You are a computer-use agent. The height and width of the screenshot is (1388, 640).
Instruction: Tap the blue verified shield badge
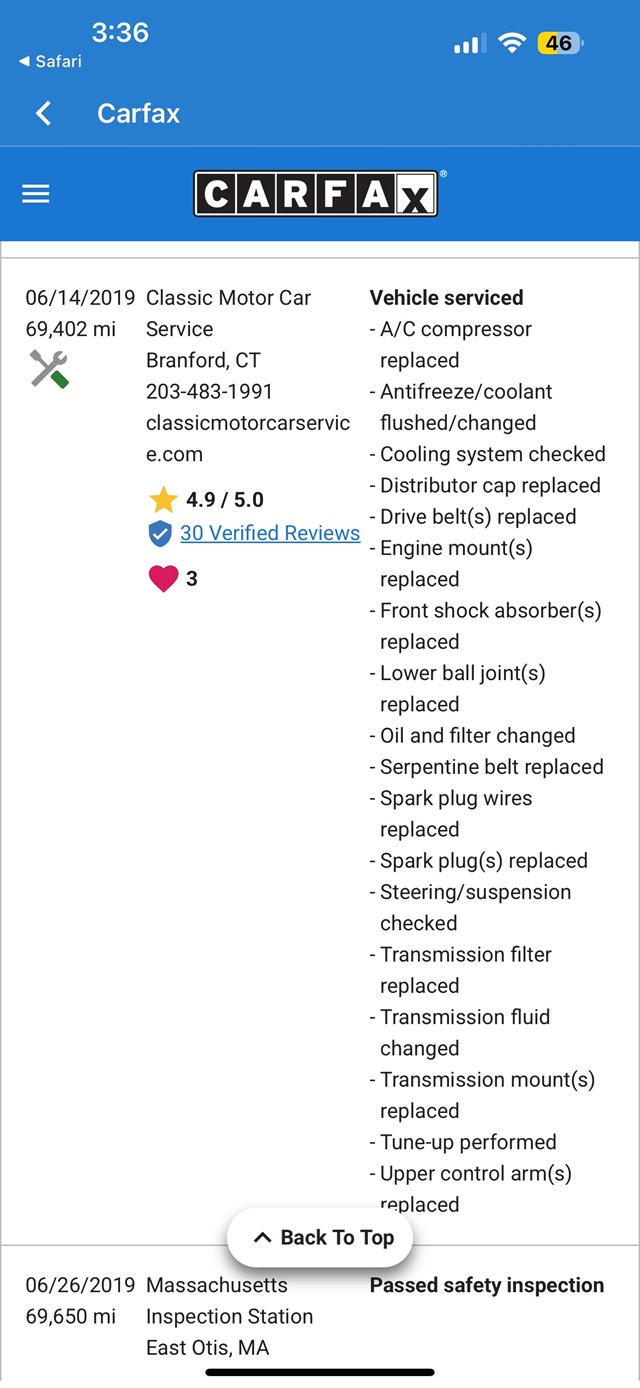pyautogui.click(x=160, y=534)
